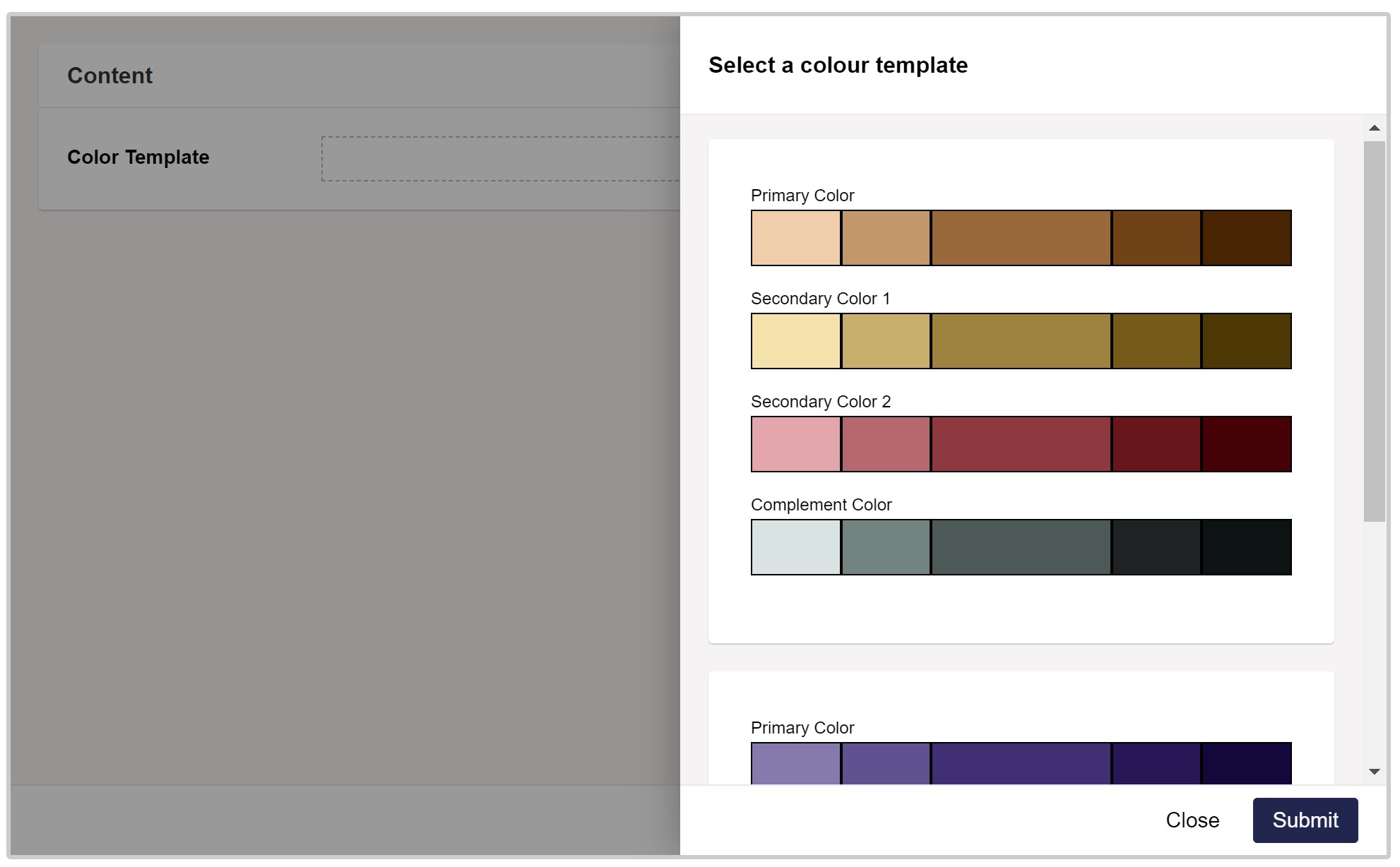Click the Close button in dialog footer
The height and width of the screenshot is (867, 1400).
point(1192,820)
